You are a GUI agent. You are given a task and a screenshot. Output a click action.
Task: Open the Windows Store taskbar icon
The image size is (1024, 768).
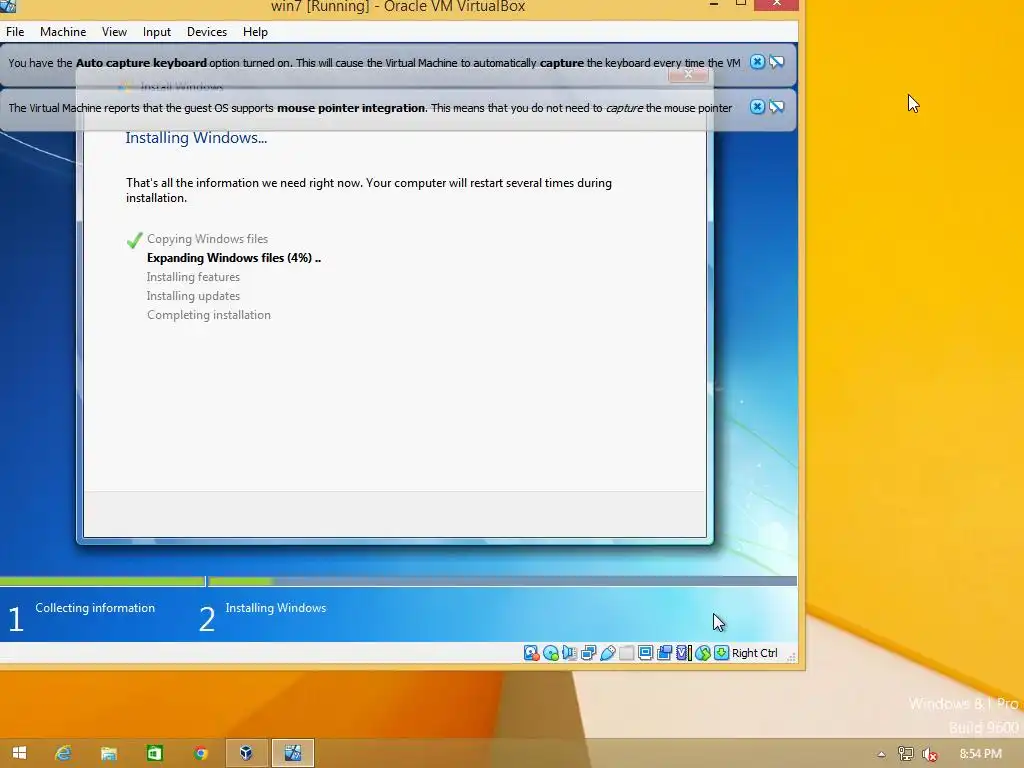(155, 753)
